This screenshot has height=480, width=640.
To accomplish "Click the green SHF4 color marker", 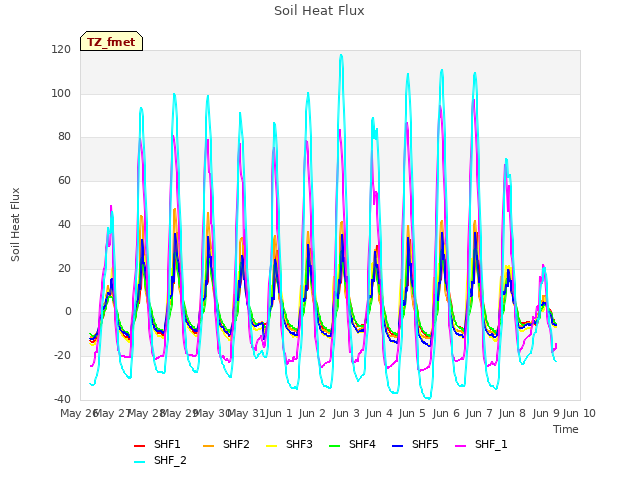I will (x=334, y=446).
